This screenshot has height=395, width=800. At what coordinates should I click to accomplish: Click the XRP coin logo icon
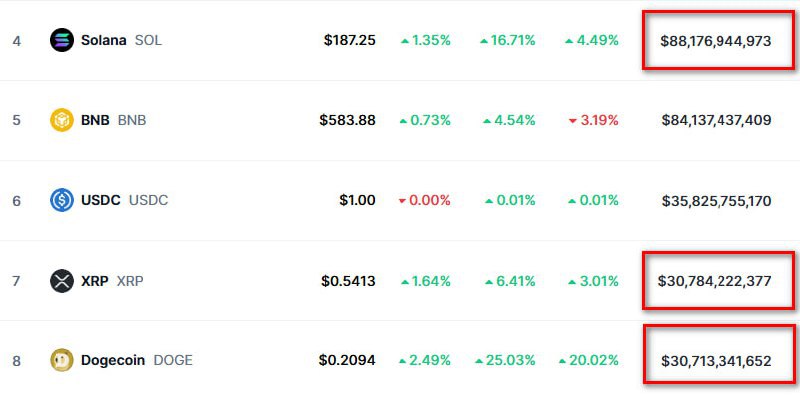pyautogui.click(x=62, y=281)
